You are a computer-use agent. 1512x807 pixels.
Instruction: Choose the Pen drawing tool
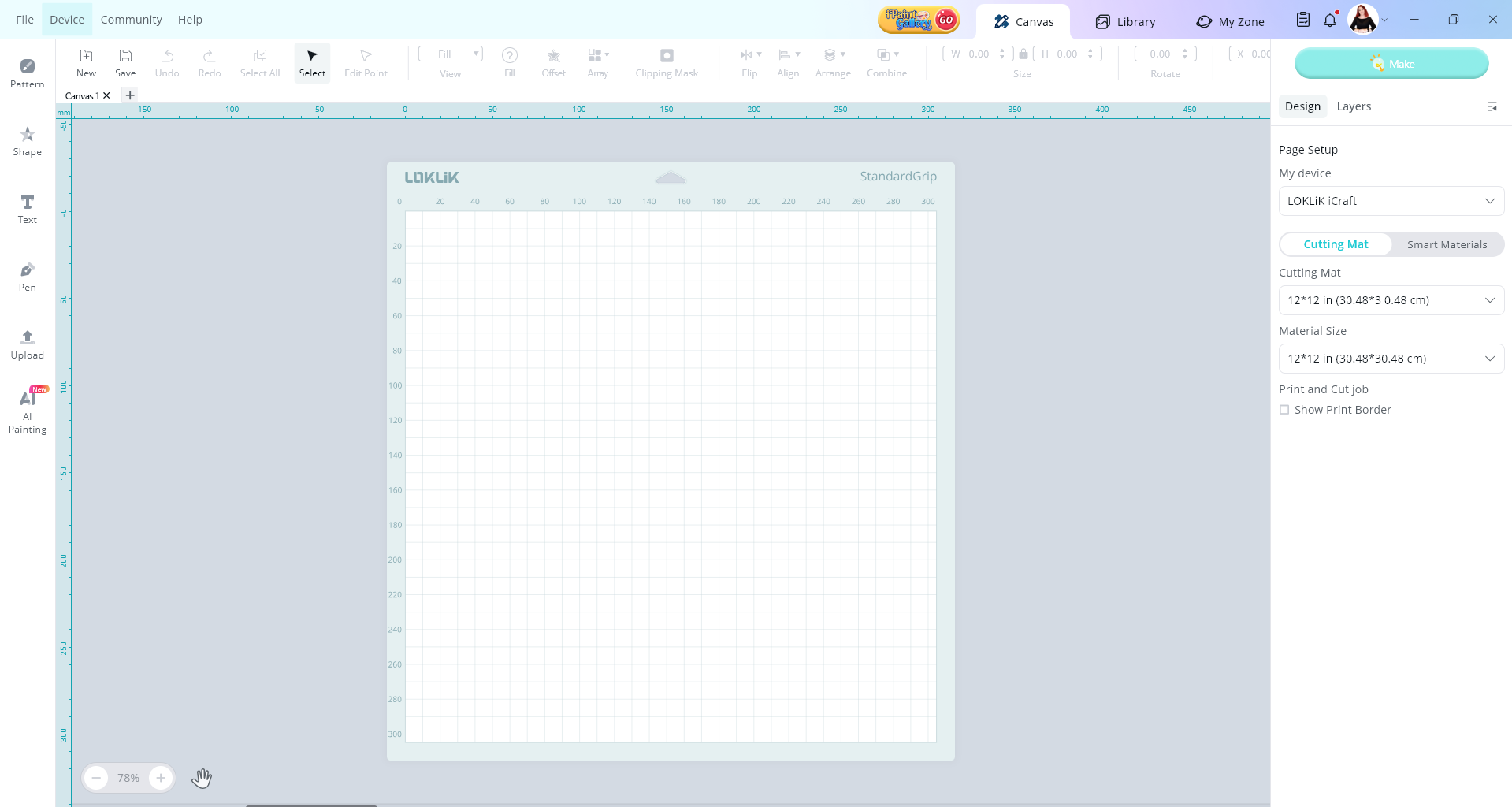pyautogui.click(x=28, y=277)
